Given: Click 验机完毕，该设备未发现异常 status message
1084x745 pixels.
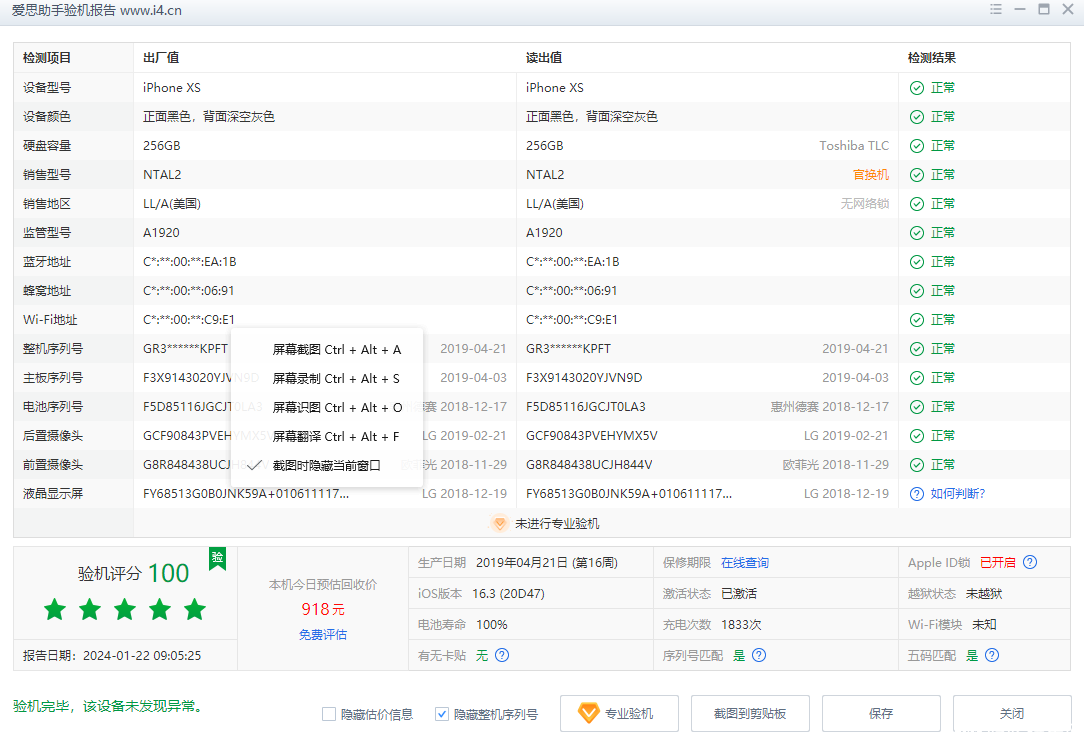Looking at the screenshot, I should [x=108, y=706].
